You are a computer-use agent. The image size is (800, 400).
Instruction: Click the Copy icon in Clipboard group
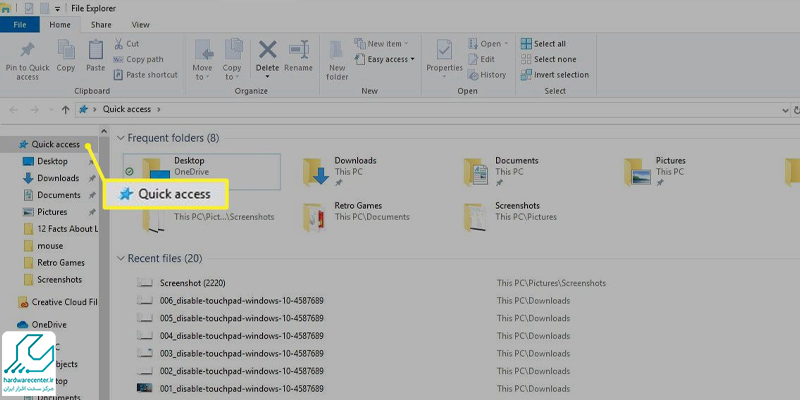click(x=66, y=50)
